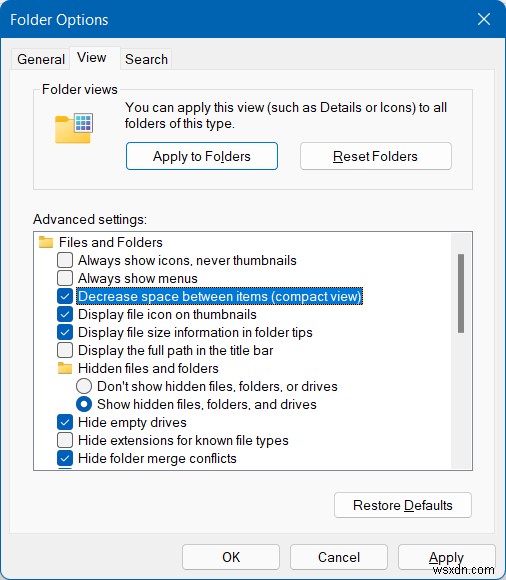Uncheck Display file icon on thumbnails
The height and width of the screenshot is (580, 506).
(65, 314)
